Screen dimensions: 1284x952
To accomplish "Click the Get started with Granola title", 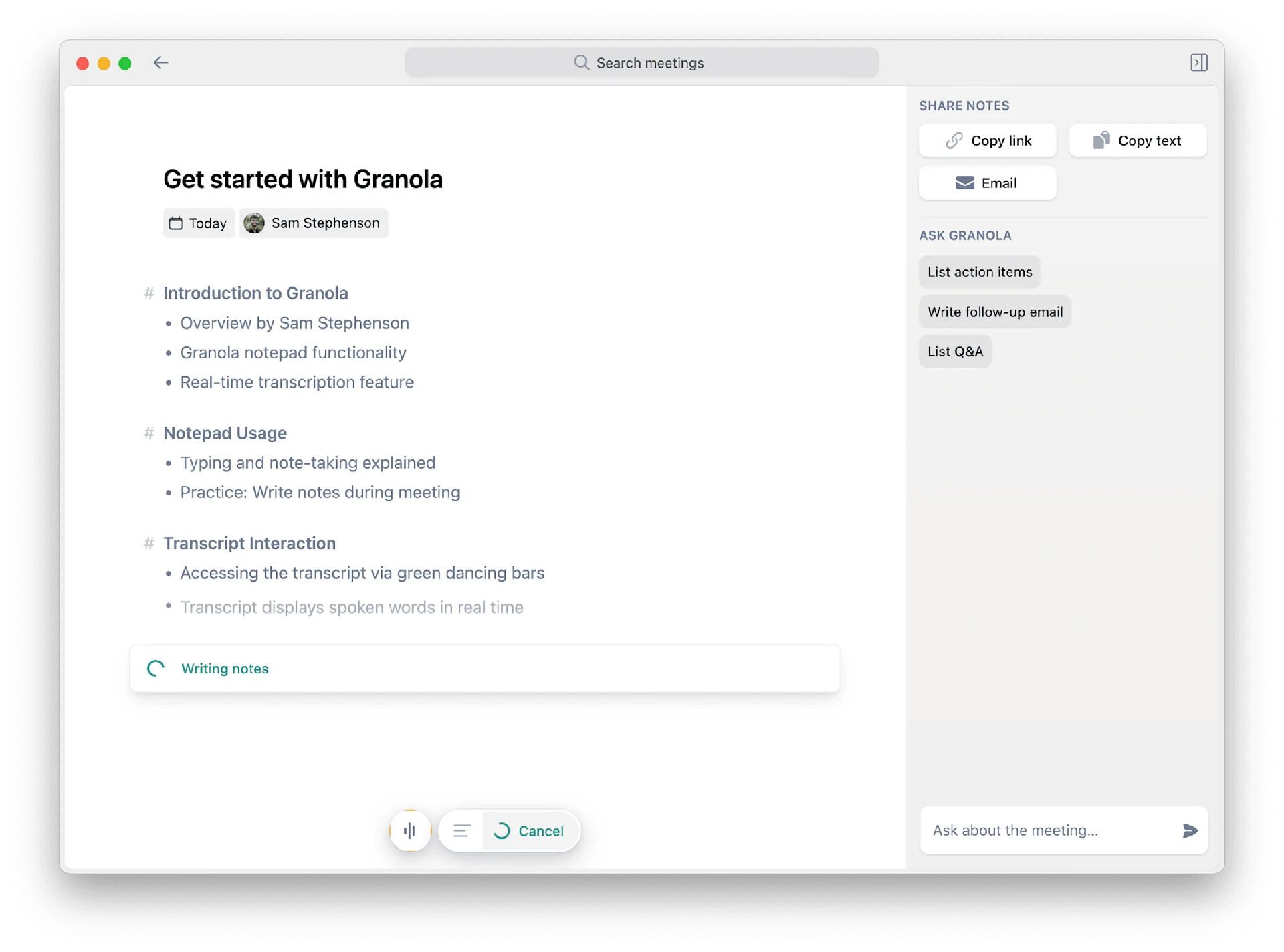I will point(303,179).
